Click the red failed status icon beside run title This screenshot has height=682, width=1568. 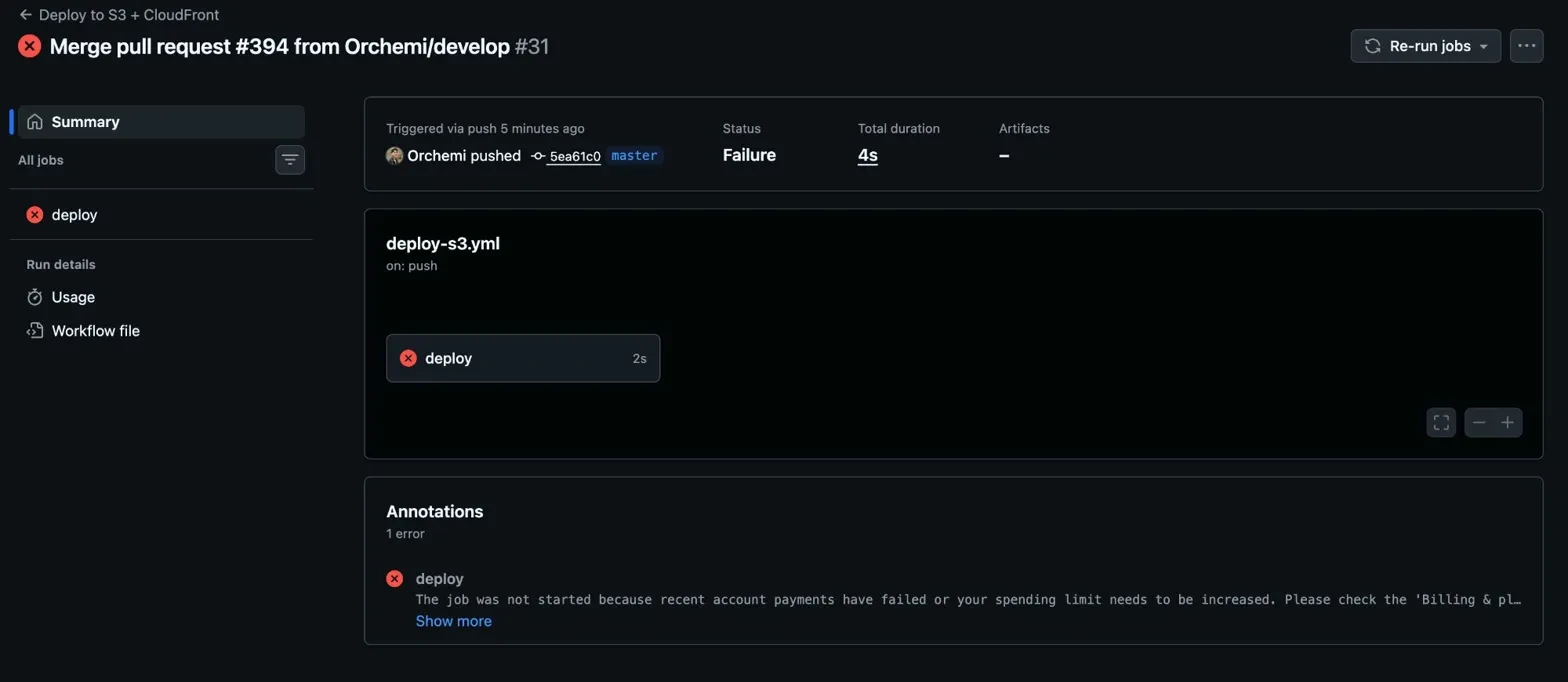pos(30,46)
